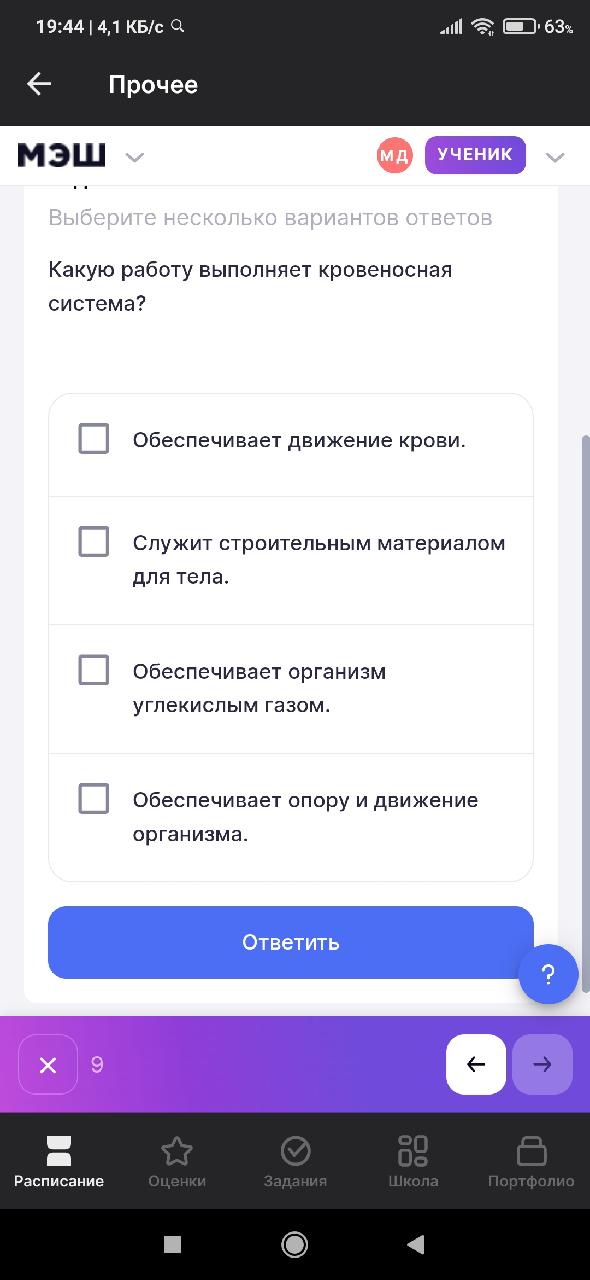This screenshot has width=590, height=1280.
Task: Click the vertical scrollbar on the right edge
Action: coord(586,714)
